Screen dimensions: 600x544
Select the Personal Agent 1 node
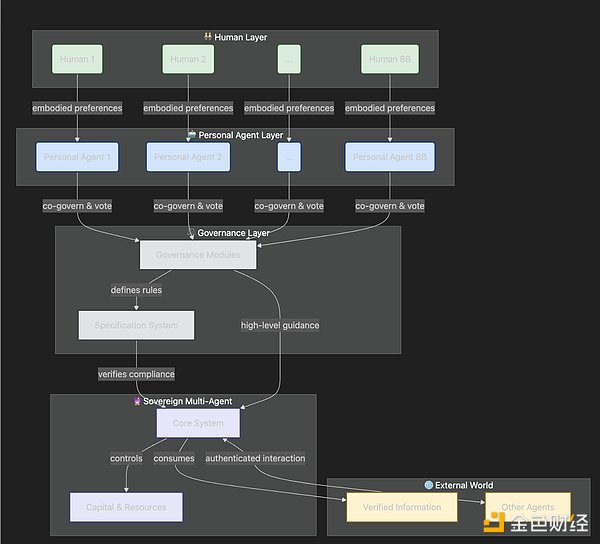coord(77,157)
